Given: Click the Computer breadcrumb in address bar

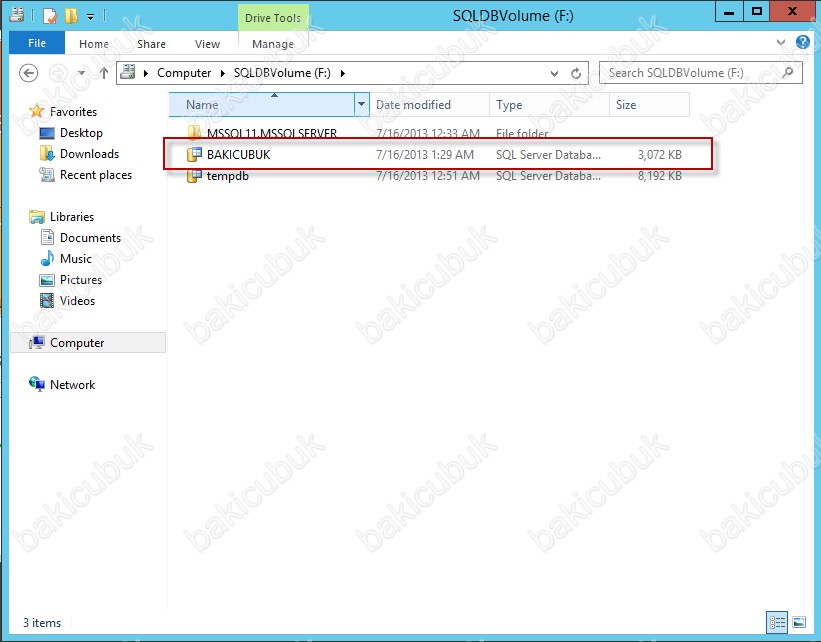Looking at the screenshot, I should (184, 73).
